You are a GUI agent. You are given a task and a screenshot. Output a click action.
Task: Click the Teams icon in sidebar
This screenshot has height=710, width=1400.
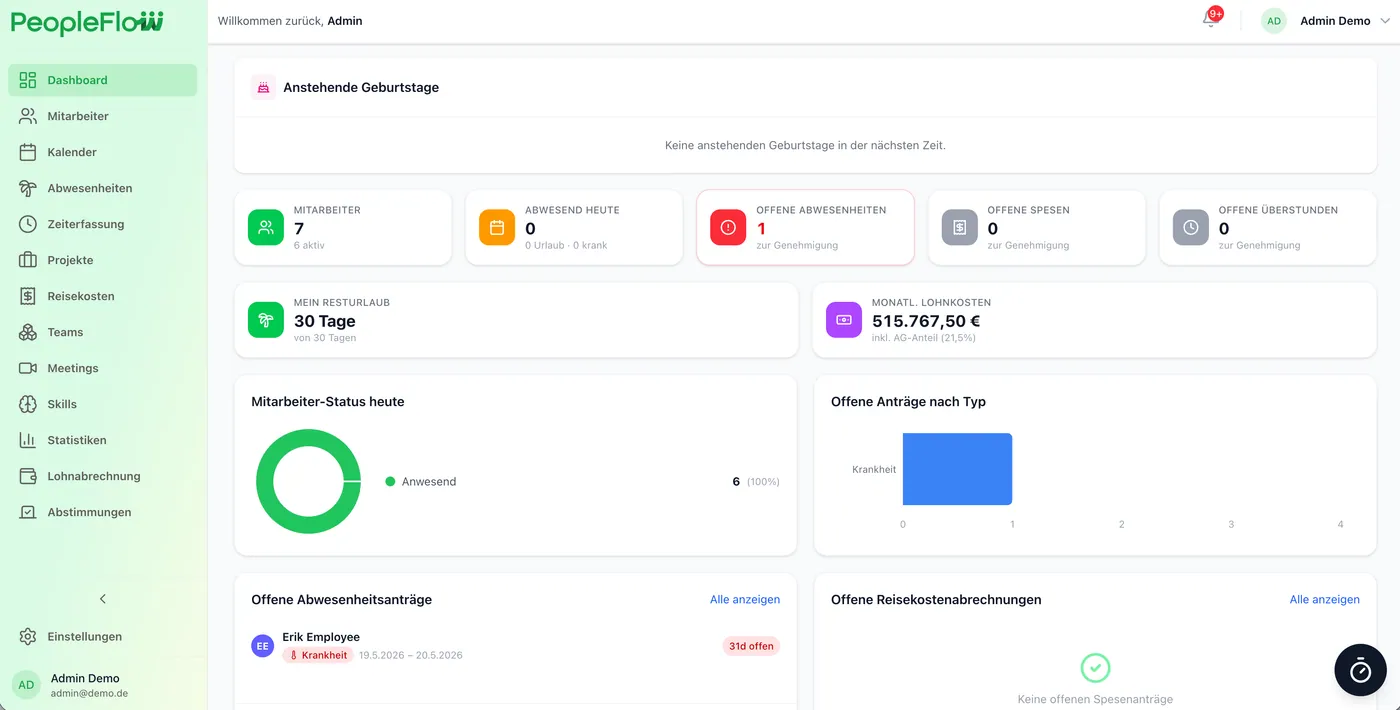coord(28,332)
